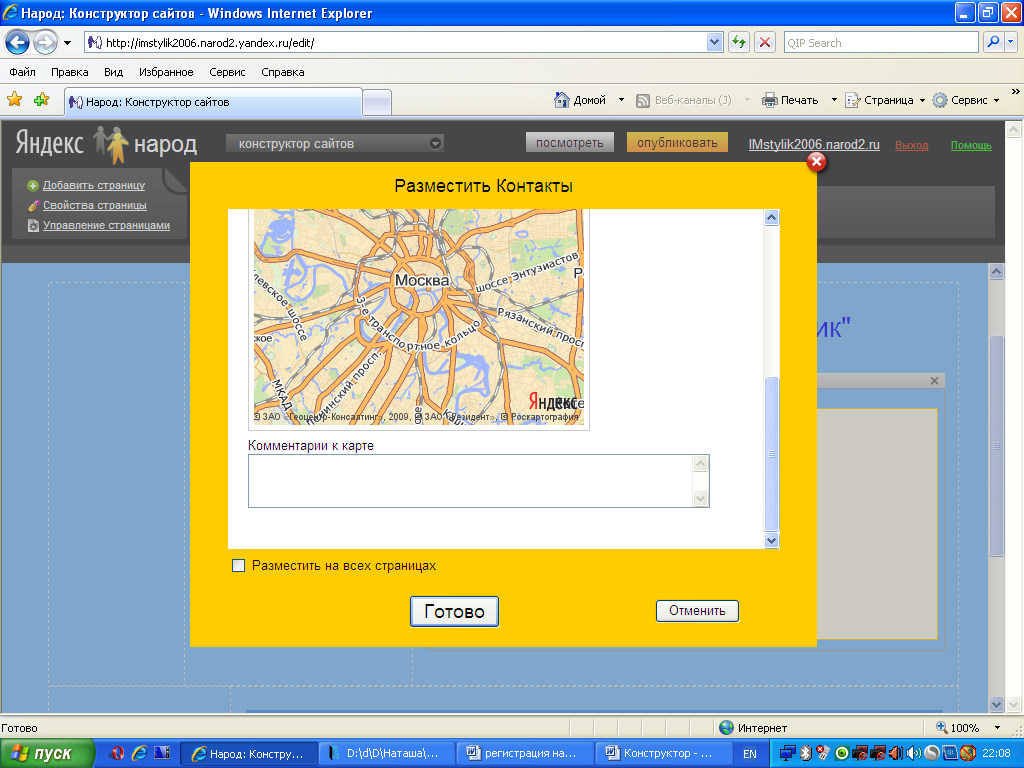
Task: Click the пуск Start button
Action: pos(47,754)
